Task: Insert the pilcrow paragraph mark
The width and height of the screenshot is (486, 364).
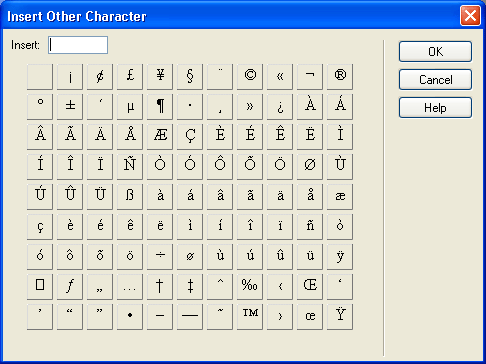Action: click(x=160, y=107)
